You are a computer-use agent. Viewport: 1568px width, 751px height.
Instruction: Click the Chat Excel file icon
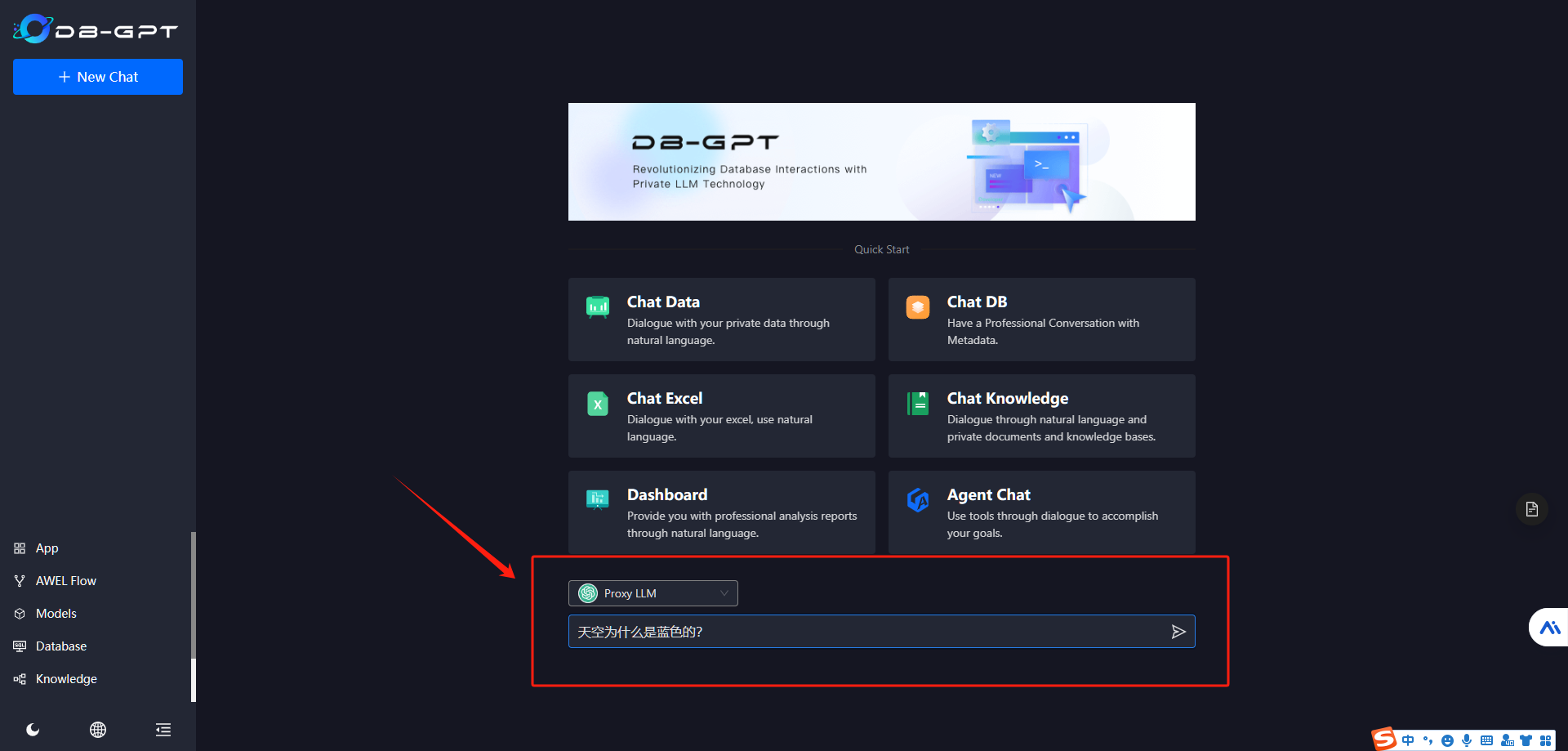click(598, 404)
